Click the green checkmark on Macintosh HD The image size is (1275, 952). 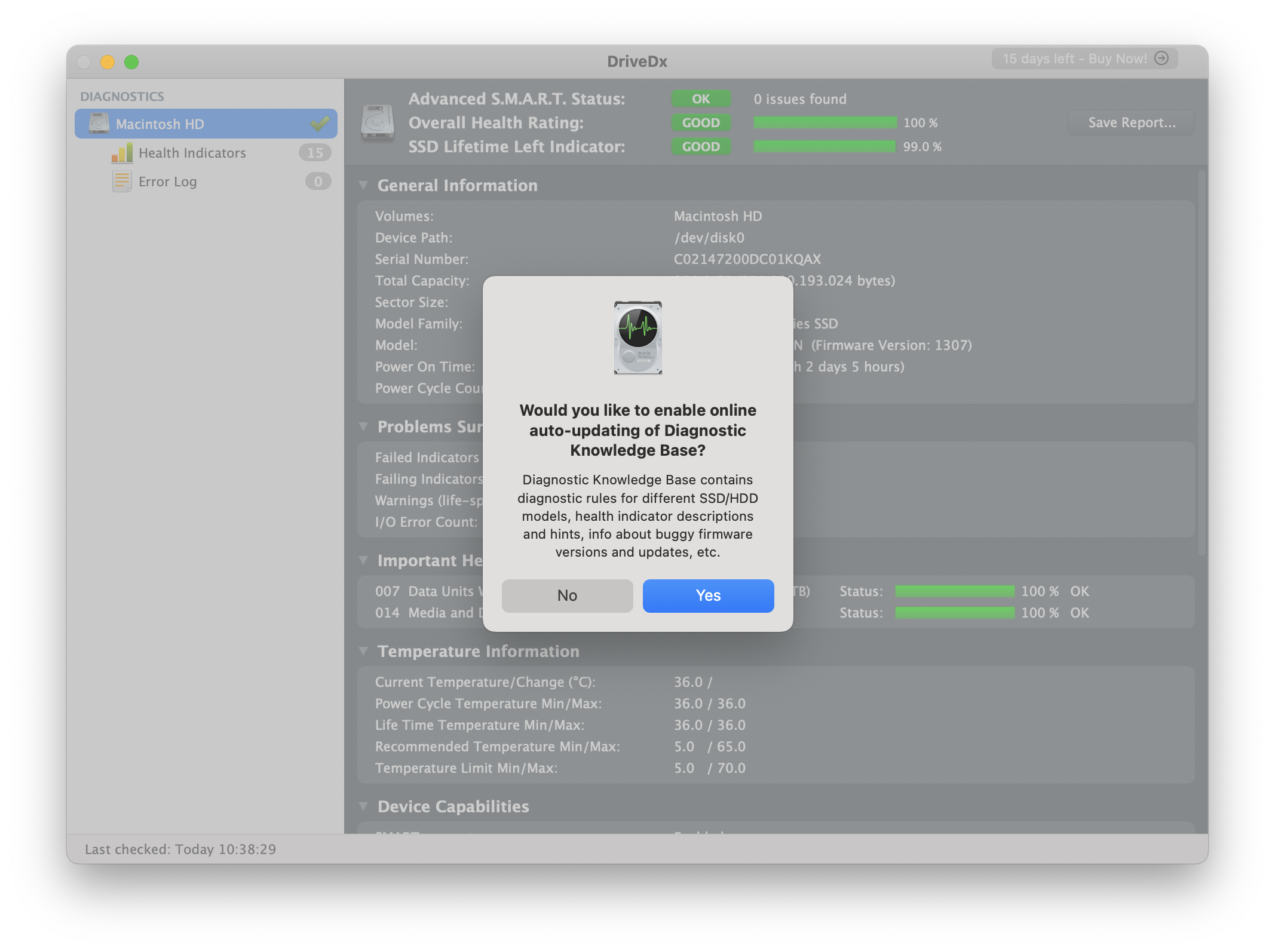point(320,124)
